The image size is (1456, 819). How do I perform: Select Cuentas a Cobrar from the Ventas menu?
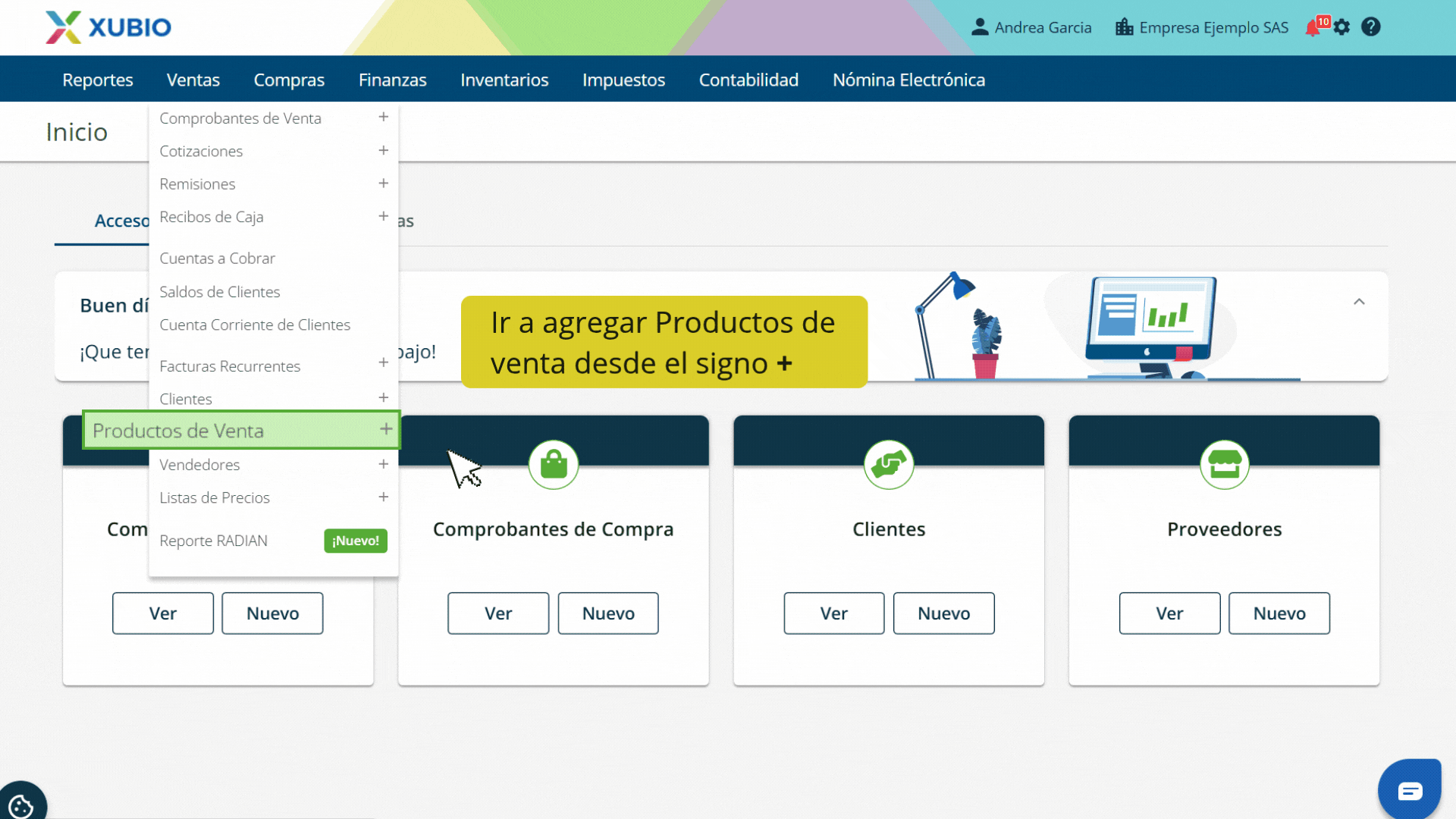(217, 258)
